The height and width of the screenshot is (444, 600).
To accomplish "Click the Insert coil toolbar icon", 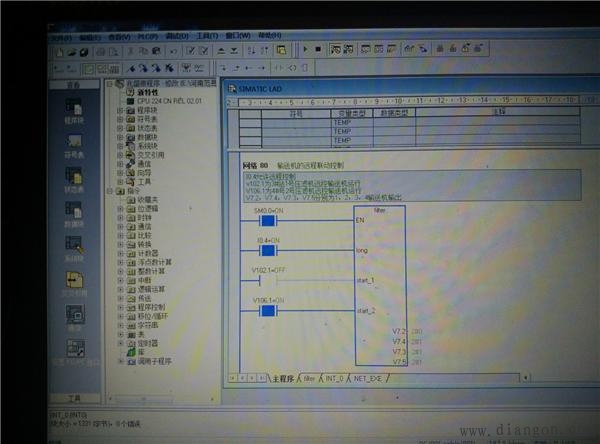I will [292, 68].
